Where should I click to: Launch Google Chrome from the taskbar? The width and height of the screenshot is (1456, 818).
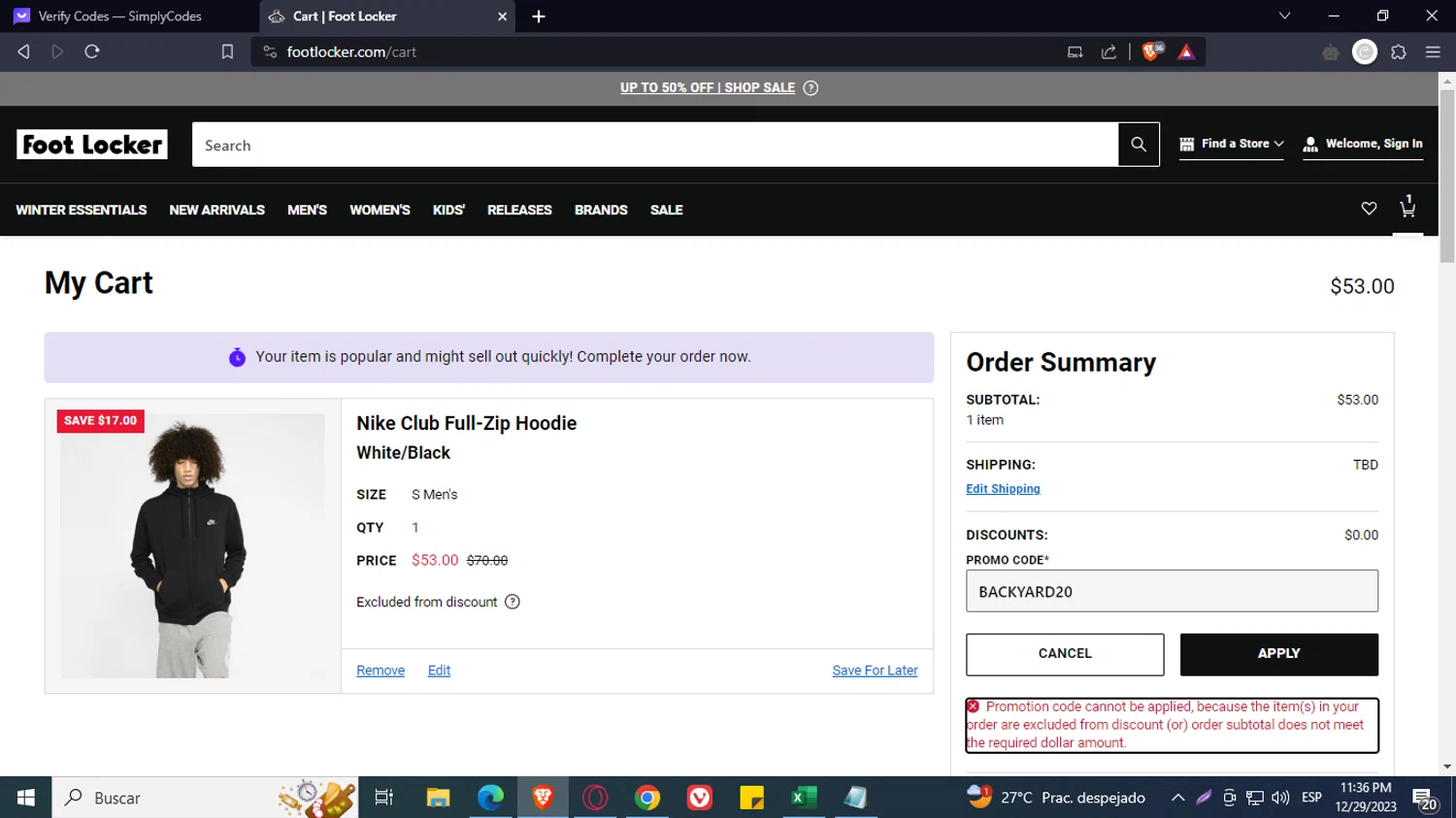point(647,798)
